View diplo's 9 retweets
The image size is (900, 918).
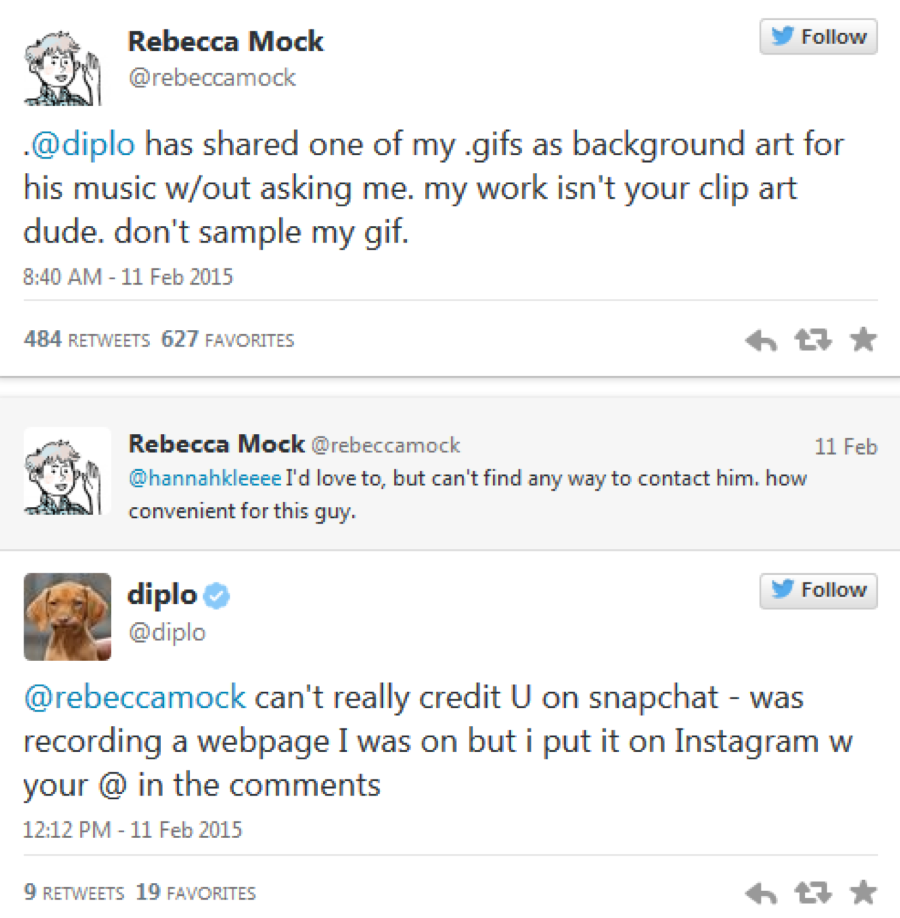(74, 892)
